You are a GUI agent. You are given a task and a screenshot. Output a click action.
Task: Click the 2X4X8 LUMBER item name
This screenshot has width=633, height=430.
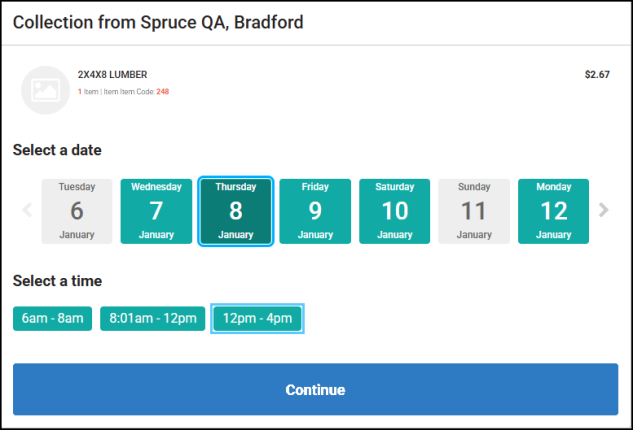coord(112,74)
